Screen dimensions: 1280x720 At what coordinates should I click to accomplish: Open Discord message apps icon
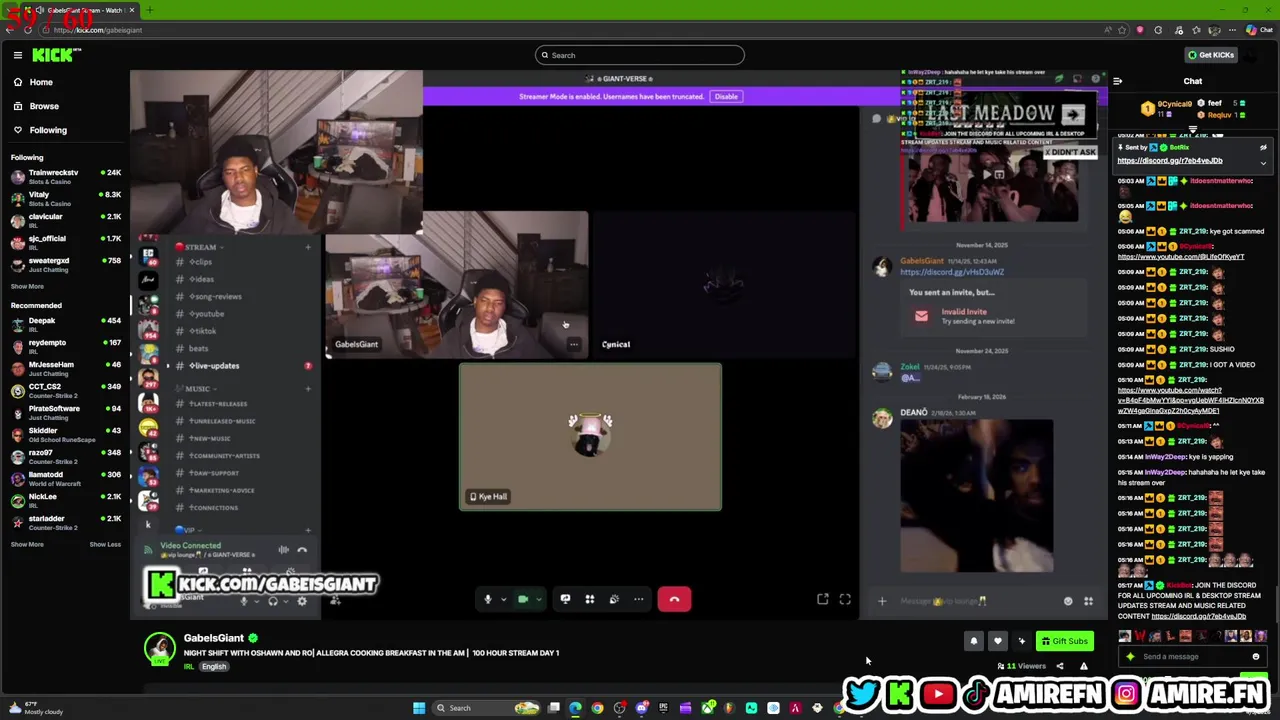(1088, 601)
